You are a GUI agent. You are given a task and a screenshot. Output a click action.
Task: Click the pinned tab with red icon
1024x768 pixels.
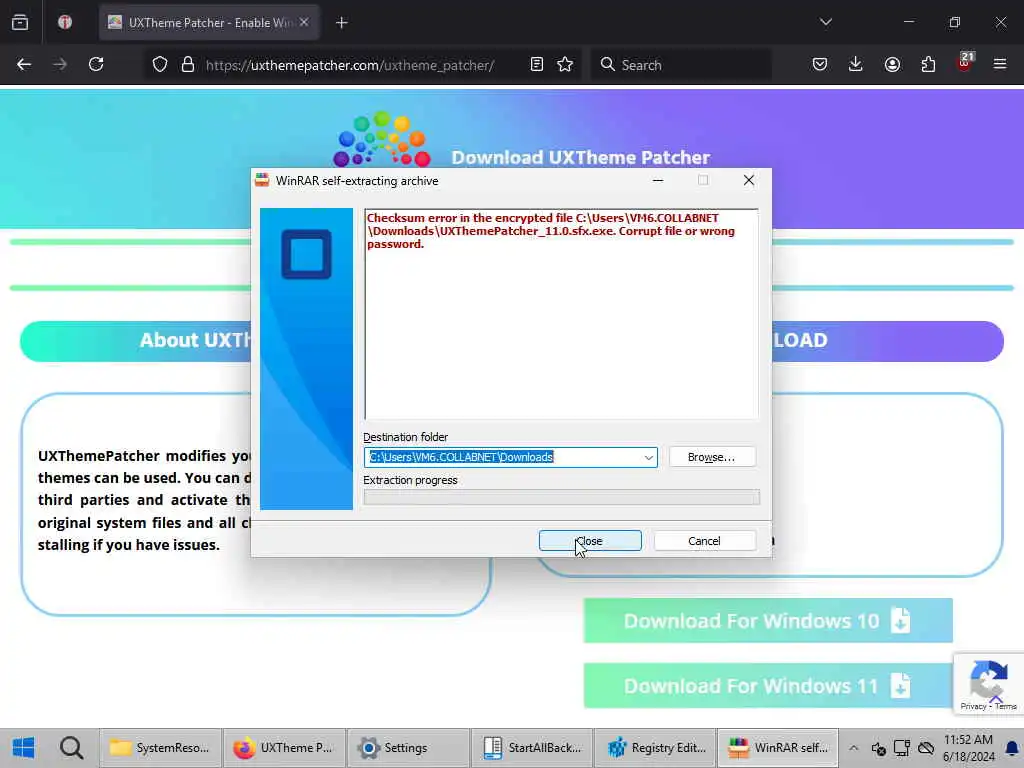point(65,23)
